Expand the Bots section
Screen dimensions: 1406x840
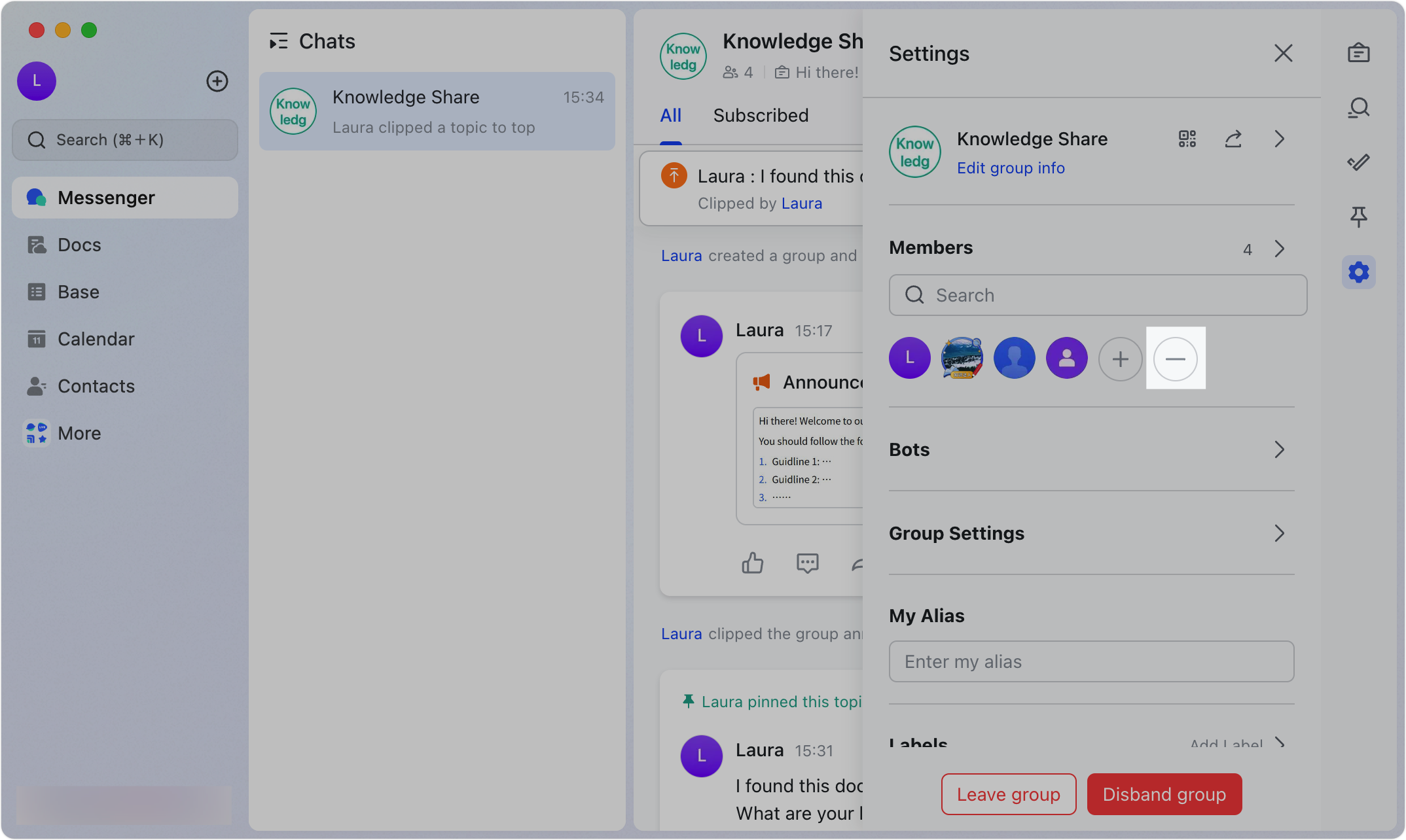(1280, 449)
